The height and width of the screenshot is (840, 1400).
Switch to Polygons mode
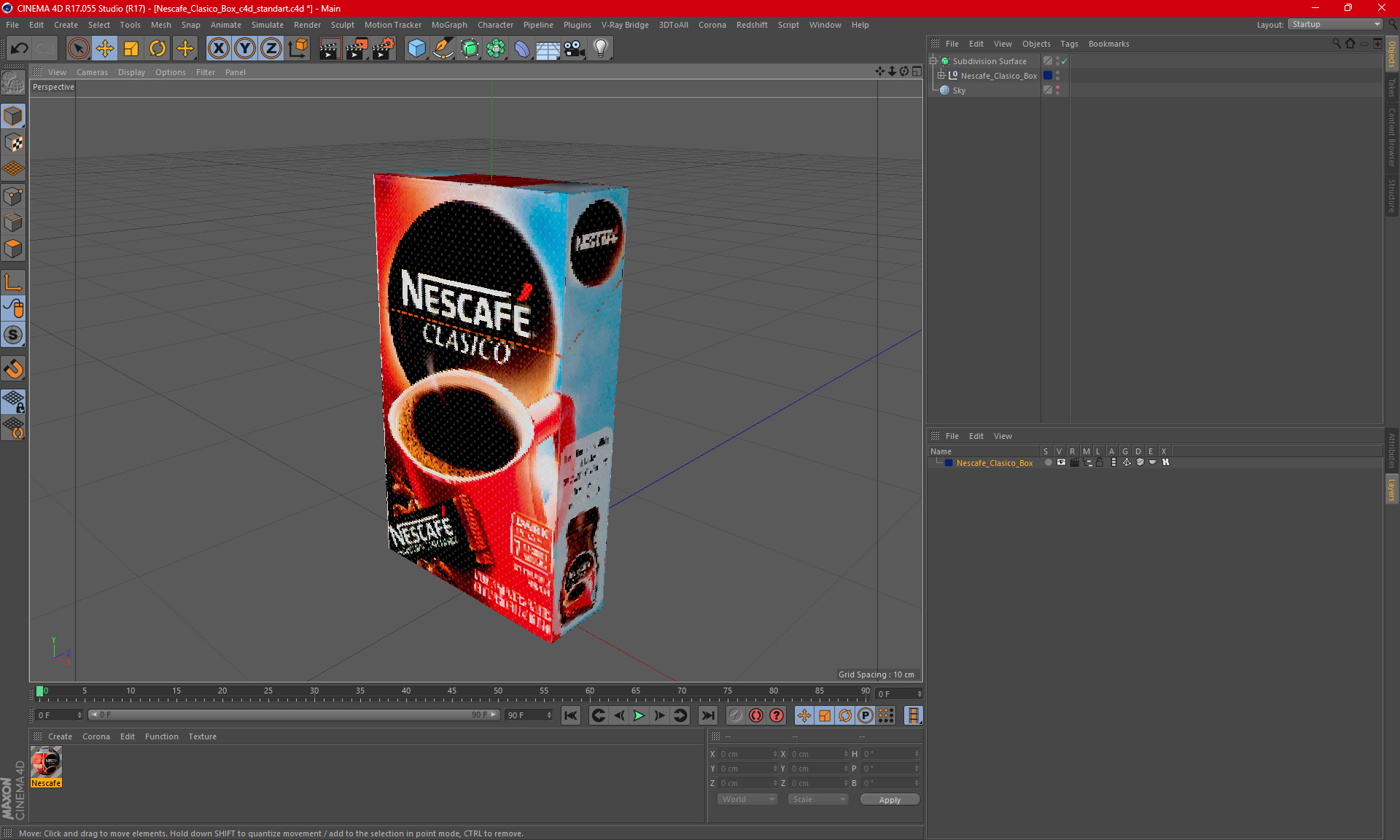pos(13,249)
